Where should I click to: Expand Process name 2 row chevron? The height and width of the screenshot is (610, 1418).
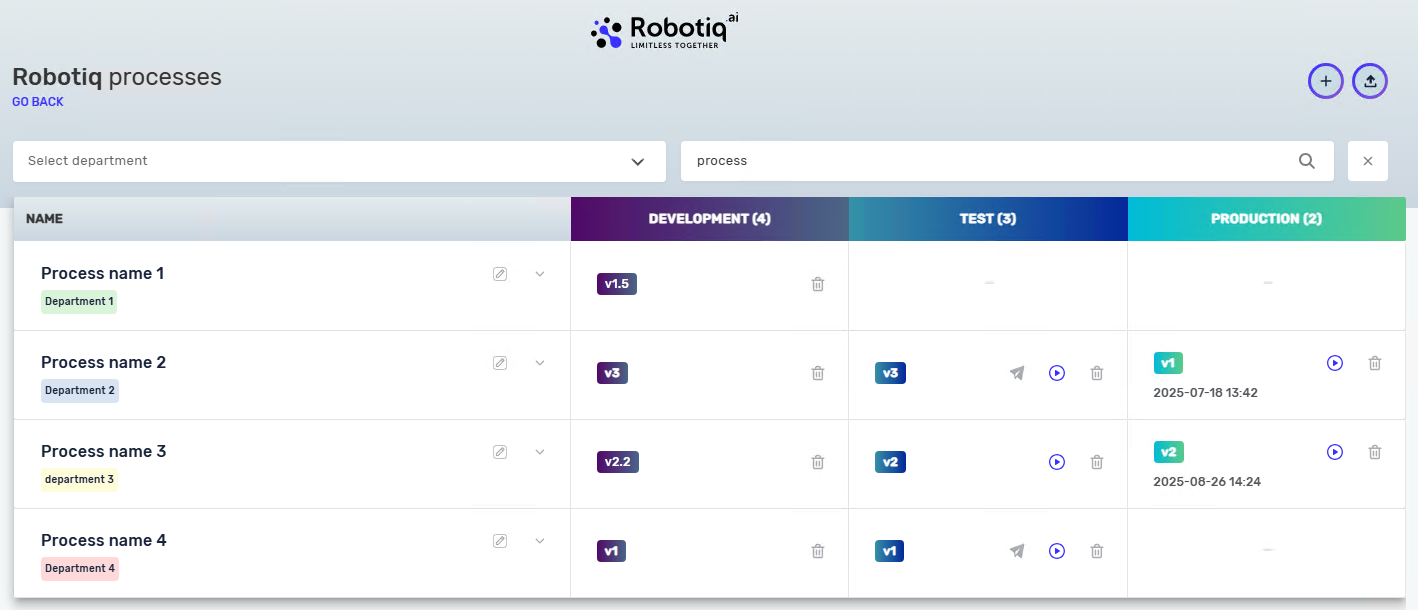540,363
